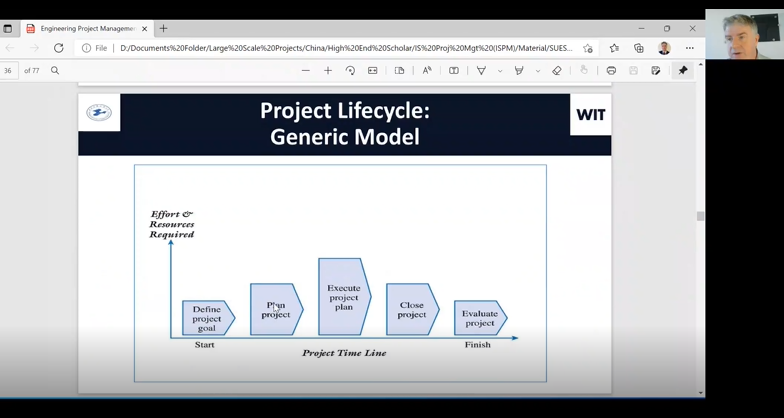Open the browser Settings and more menu
Screen dimensions: 784x418
click(689, 48)
